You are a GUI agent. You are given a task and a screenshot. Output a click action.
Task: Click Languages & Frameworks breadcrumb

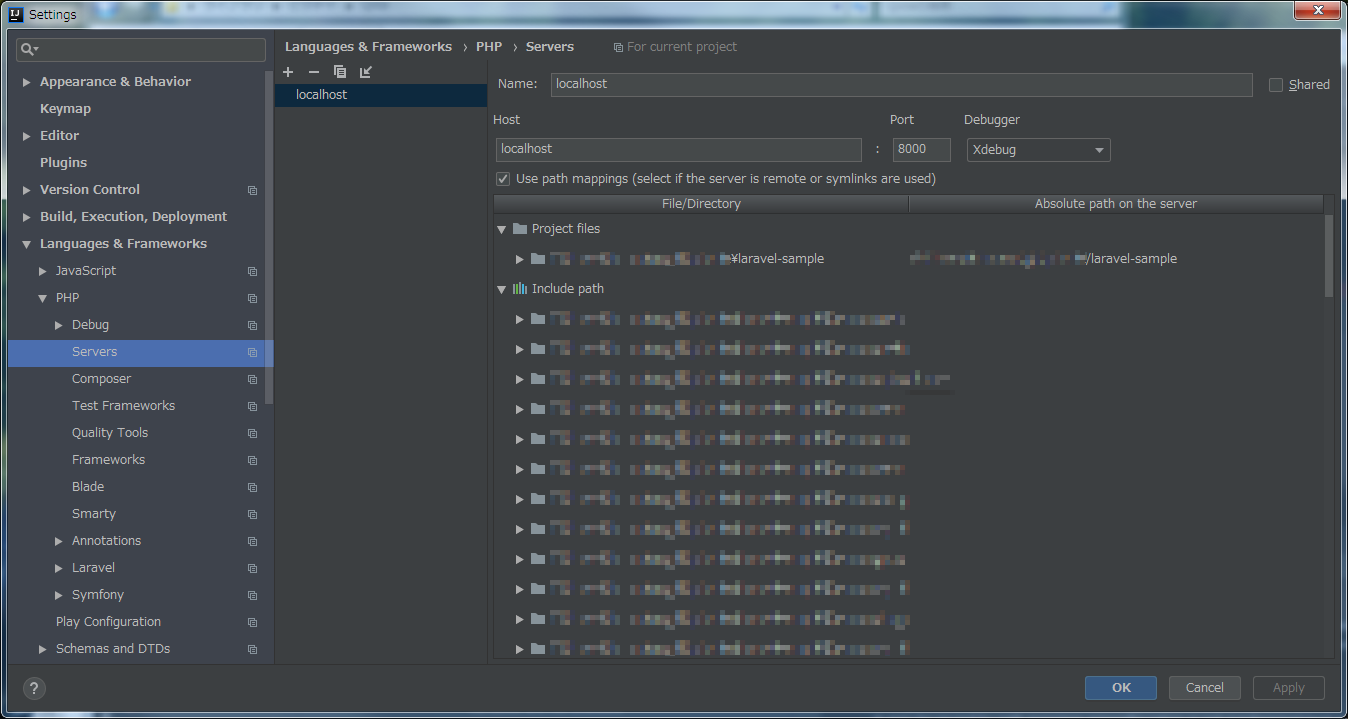pyautogui.click(x=368, y=47)
